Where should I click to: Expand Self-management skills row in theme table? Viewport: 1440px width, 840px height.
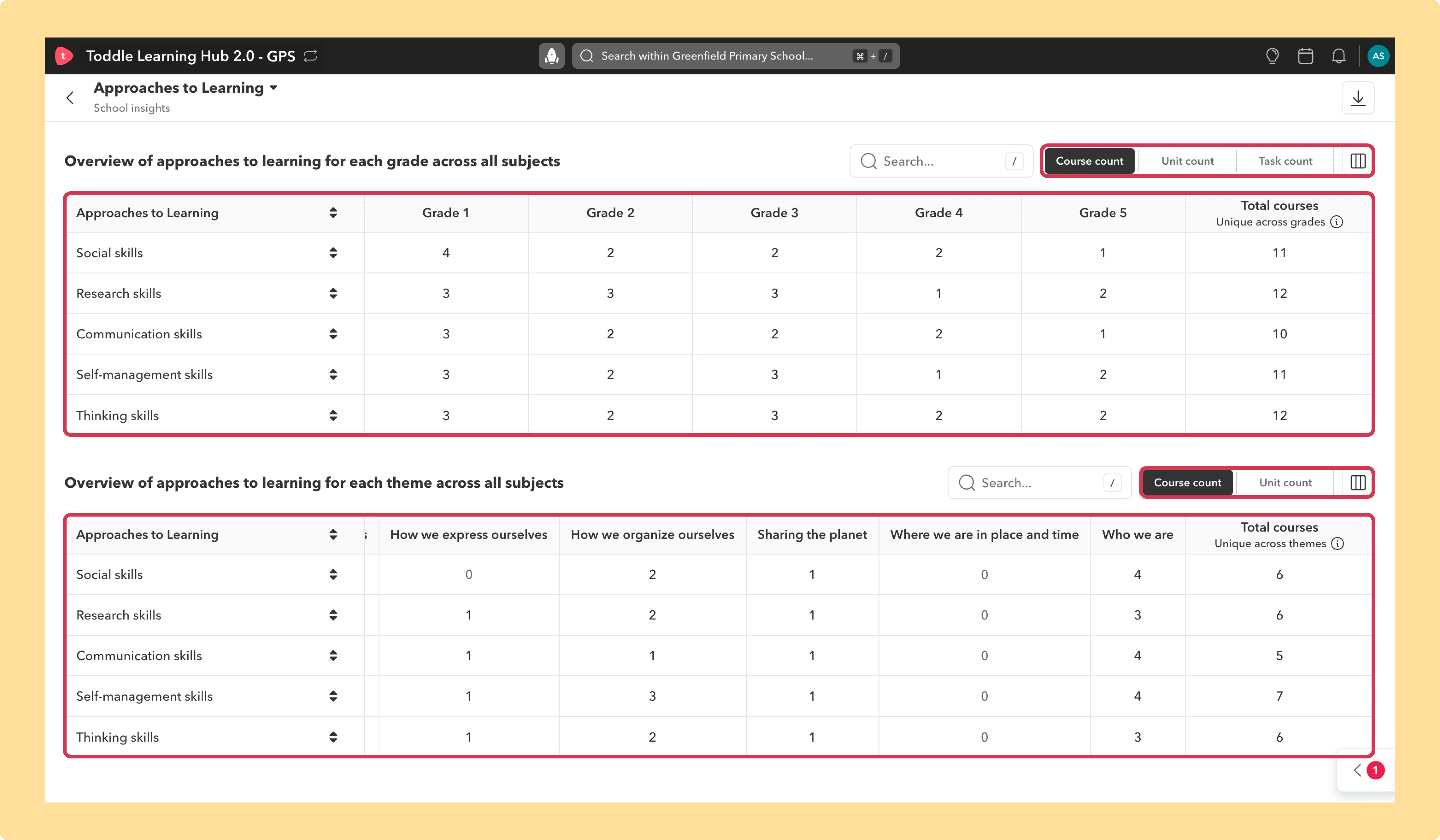point(333,696)
